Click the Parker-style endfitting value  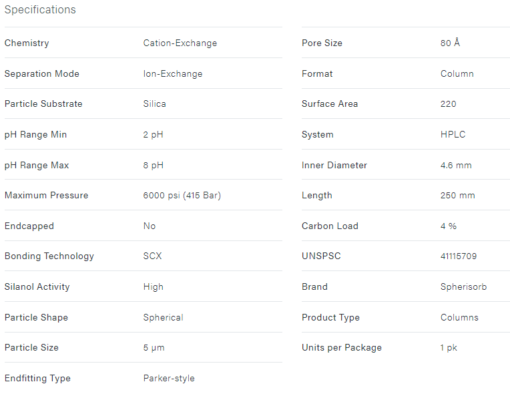169,378
